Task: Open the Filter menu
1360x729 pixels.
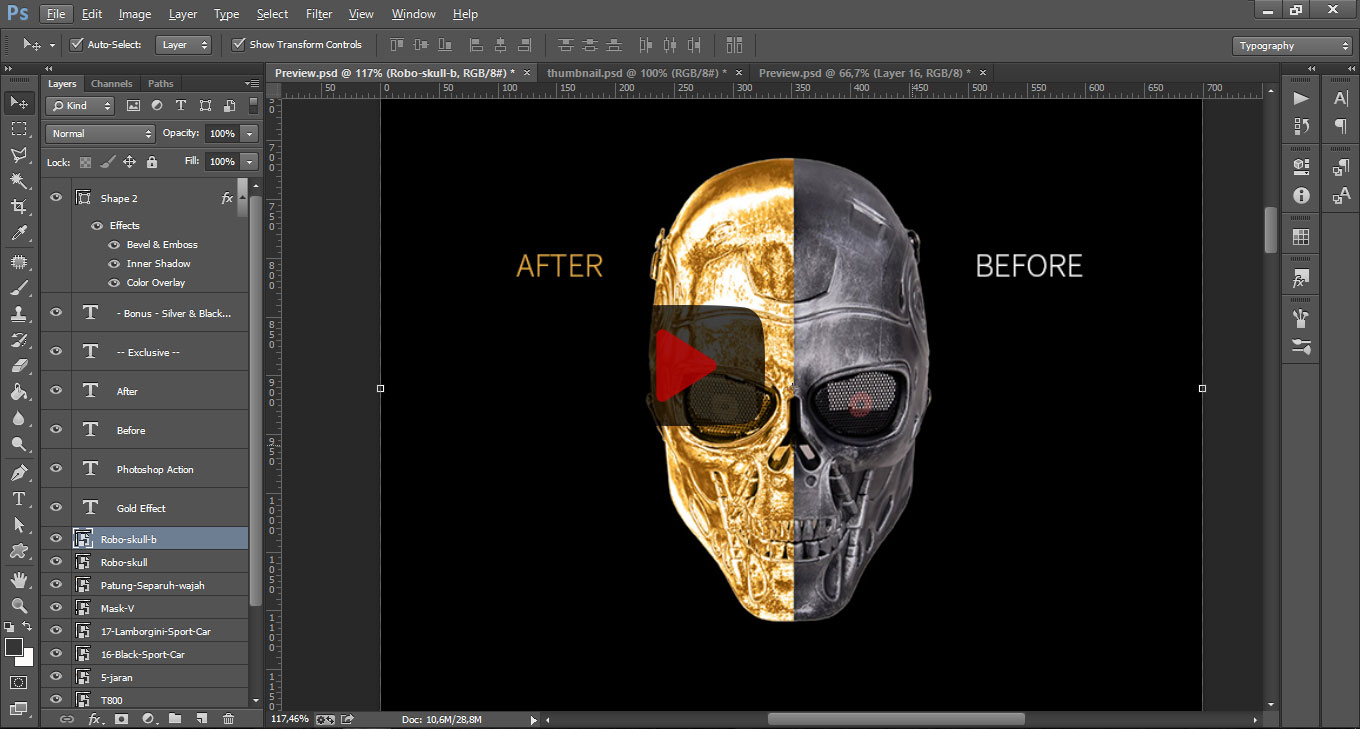Action: [319, 14]
